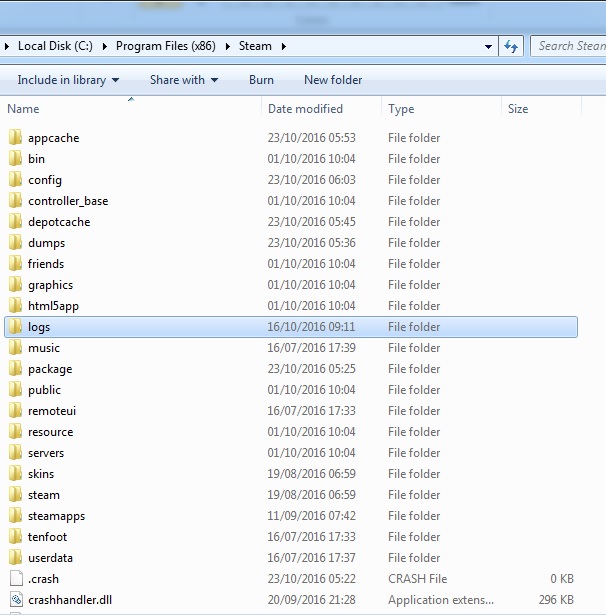Click the 296 KB size cell
Viewport: 606px width, 615px height.
[556, 600]
